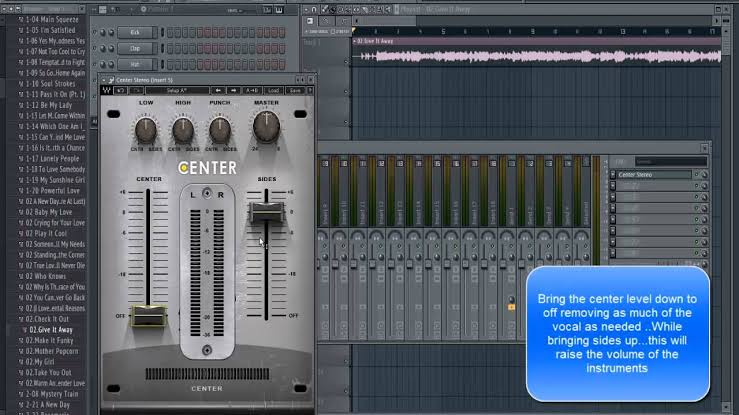739x415 pixels.
Task: Adjust pan knob of Insert 10 track
Action: [x=341, y=236]
